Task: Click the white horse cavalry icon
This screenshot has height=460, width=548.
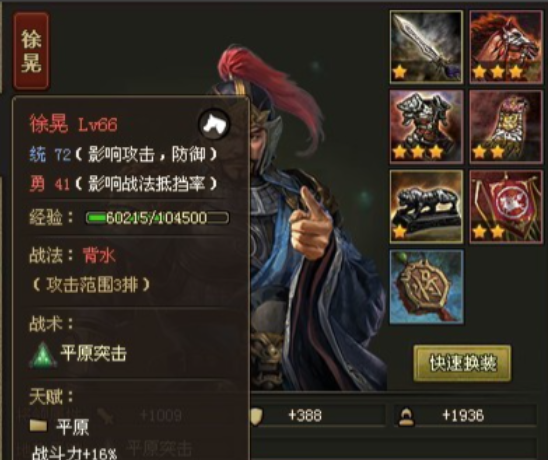Action: coord(214,124)
